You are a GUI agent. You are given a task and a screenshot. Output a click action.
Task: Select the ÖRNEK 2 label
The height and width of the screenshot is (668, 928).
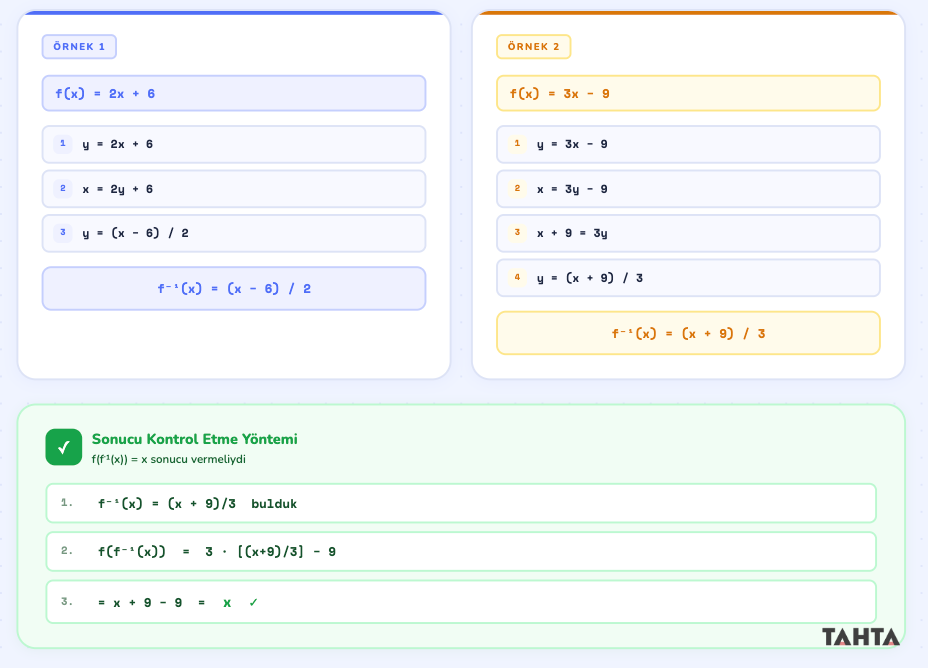click(534, 47)
